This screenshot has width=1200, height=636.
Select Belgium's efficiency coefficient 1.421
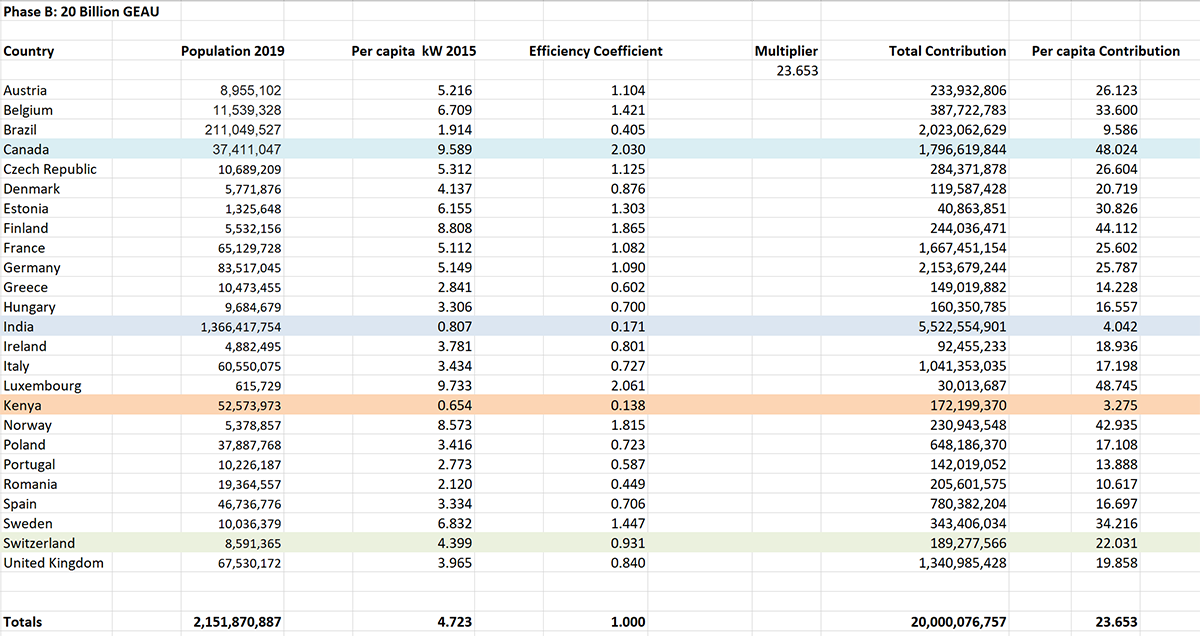tap(628, 110)
